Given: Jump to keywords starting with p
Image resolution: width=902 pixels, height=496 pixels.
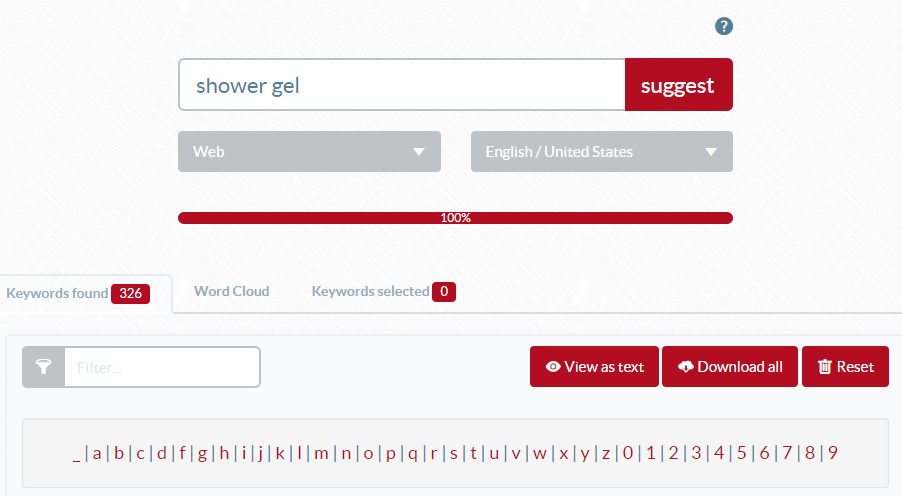Looking at the screenshot, I should tap(391, 455).
